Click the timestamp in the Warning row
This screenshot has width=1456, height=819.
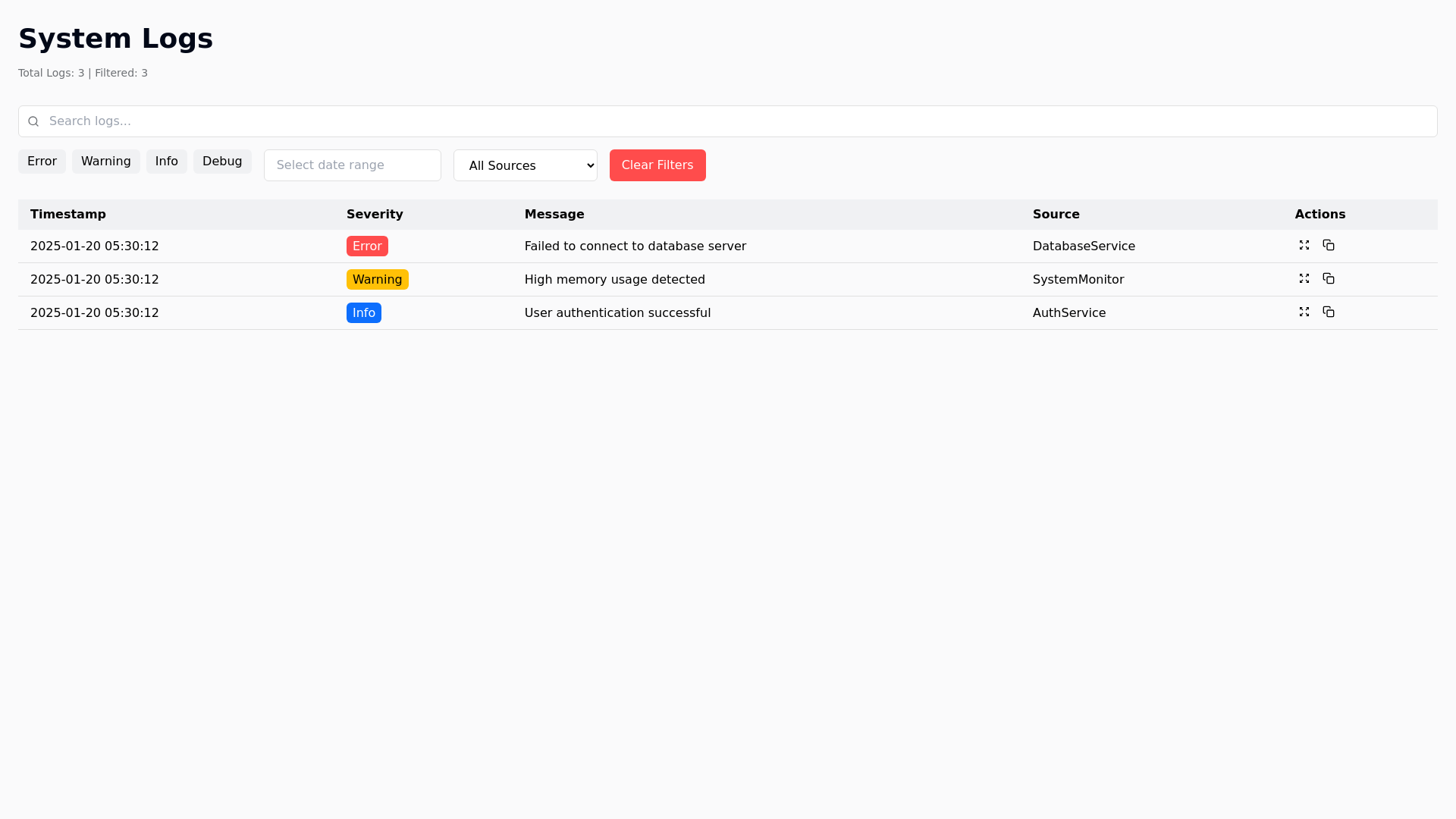(95, 280)
